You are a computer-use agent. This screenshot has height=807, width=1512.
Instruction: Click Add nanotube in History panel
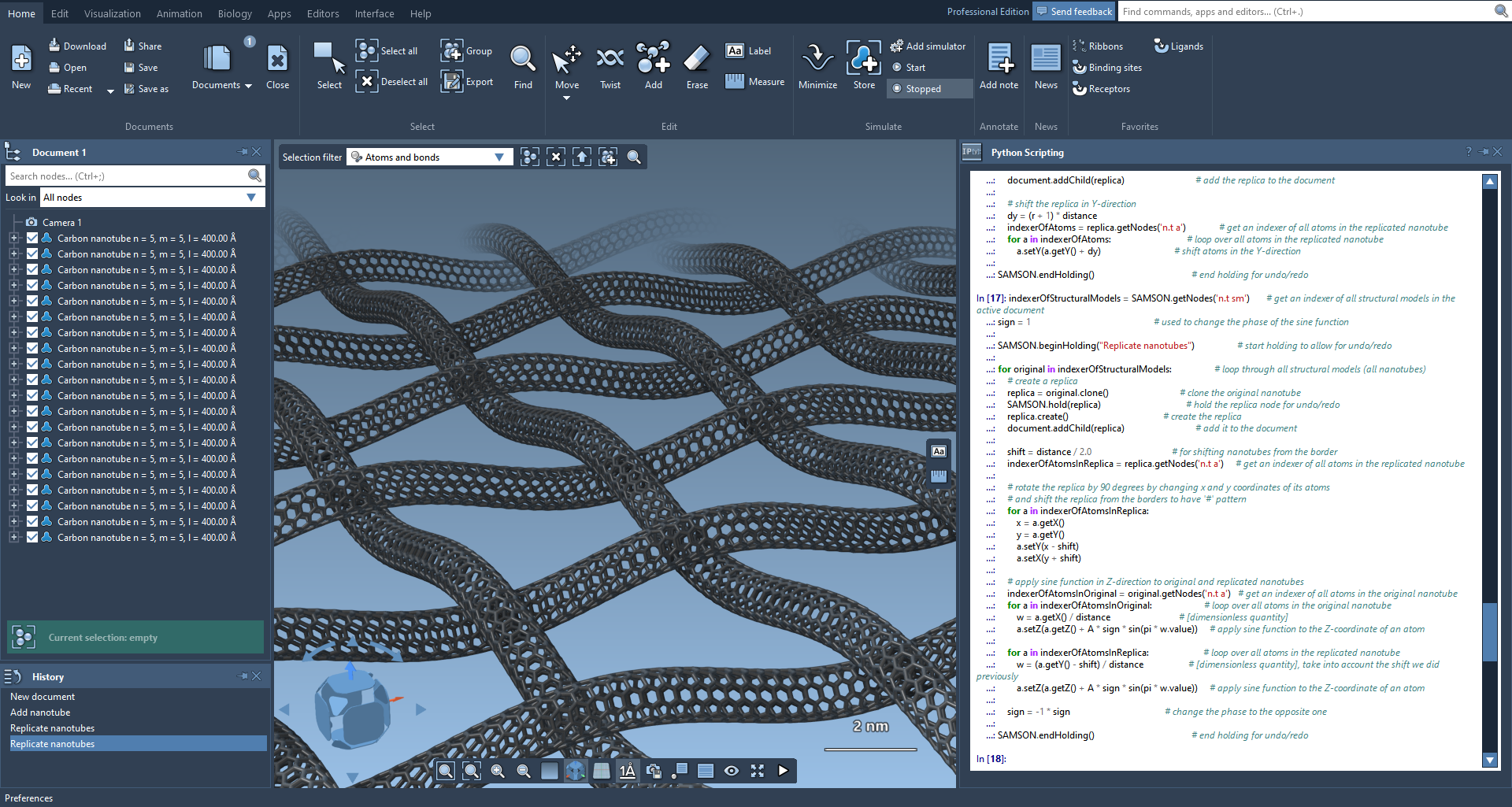[40, 713]
